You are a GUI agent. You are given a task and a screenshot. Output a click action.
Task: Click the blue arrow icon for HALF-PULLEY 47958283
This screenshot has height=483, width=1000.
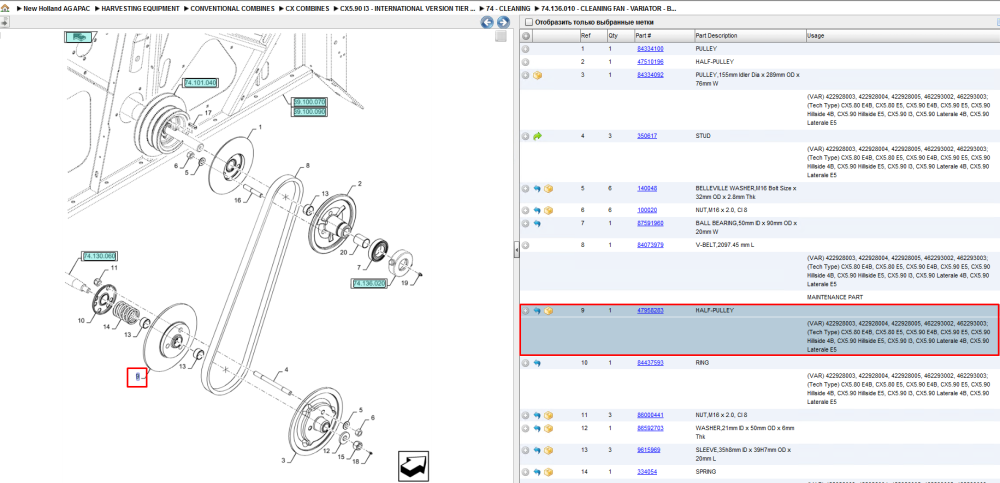coord(537,311)
